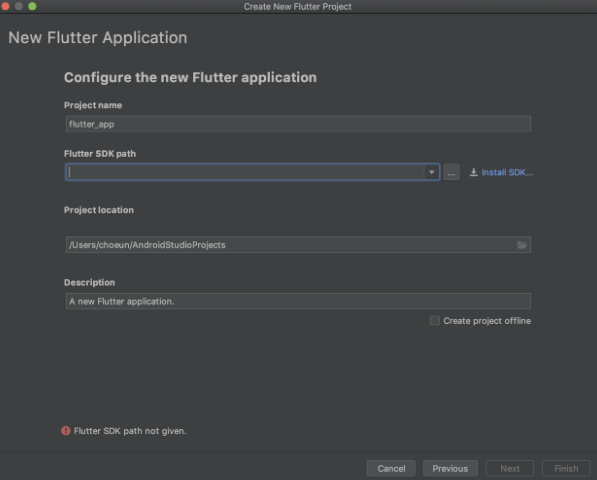Cancel the new Flutter project wizard

(391, 469)
